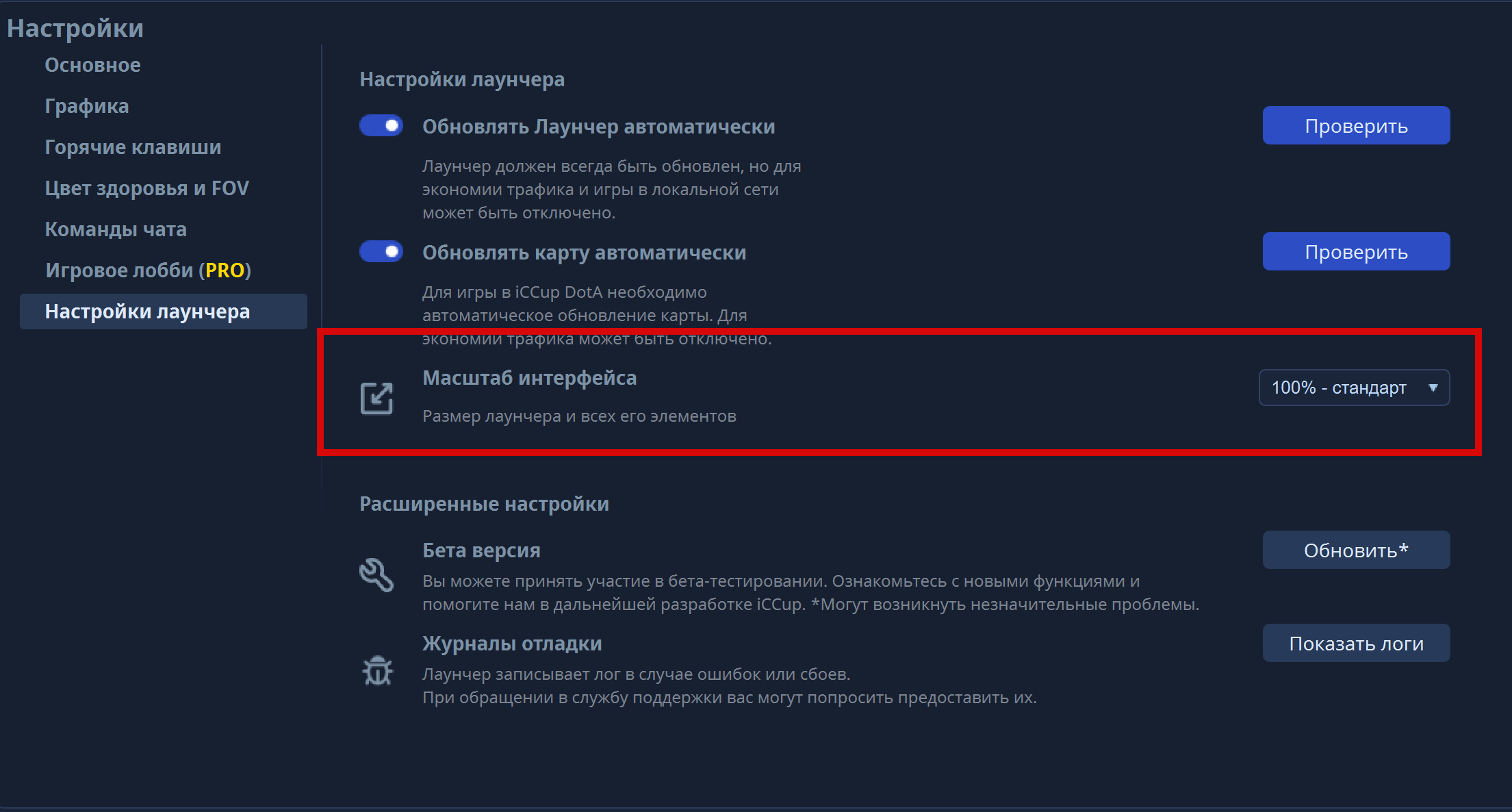Image resolution: width=1512 pixels, height=812 pixels.
Task: Click the interface scale resize icon
Action: pos(376,398)
